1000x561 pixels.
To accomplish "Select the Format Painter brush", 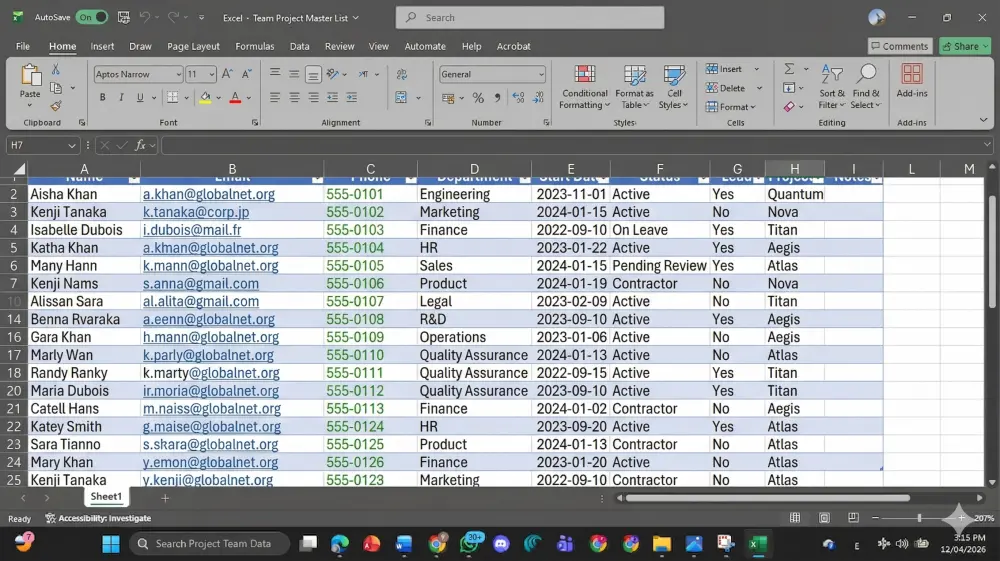I will pos(56,106).
